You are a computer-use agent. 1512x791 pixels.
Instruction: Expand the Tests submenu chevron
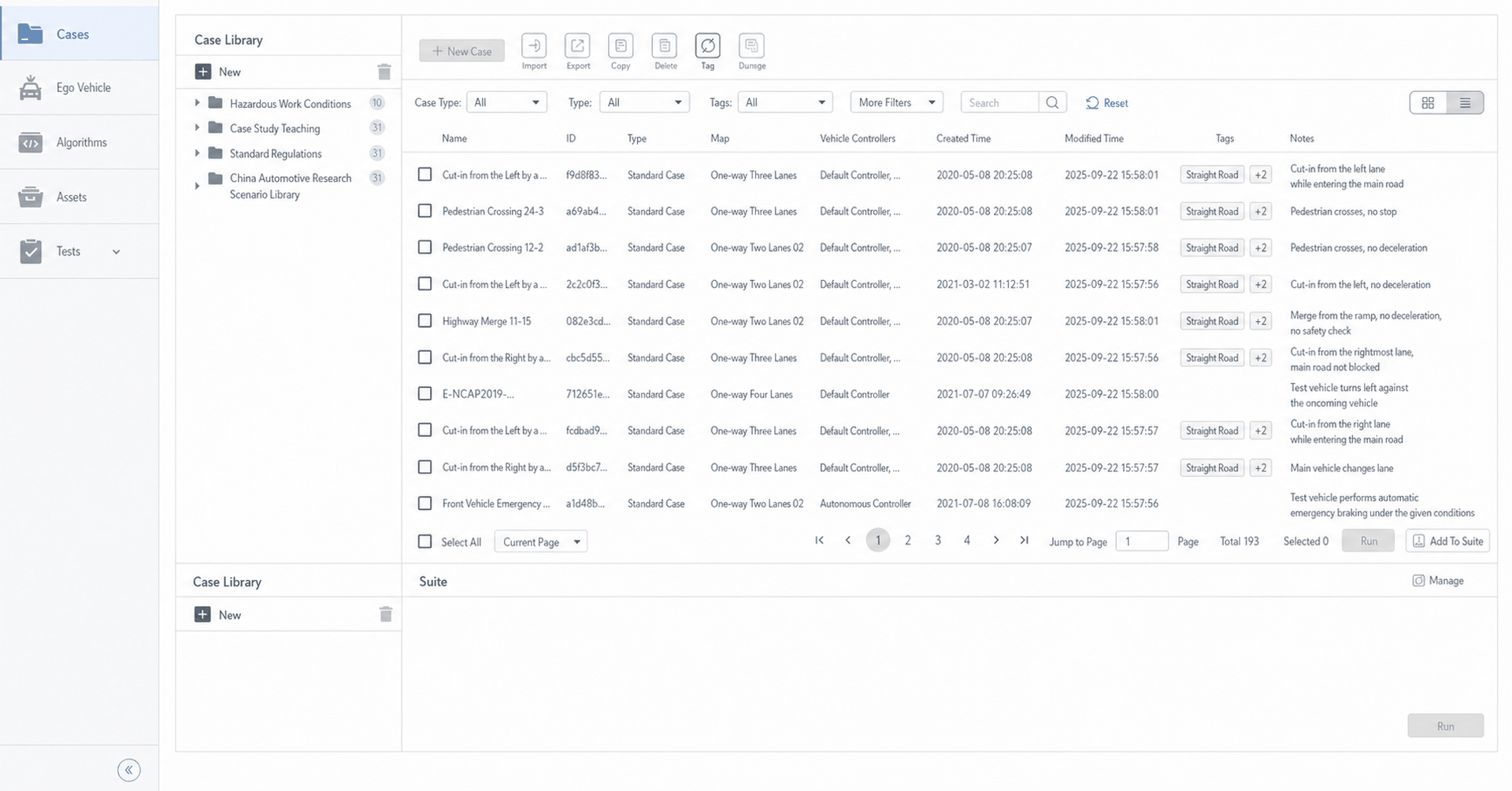click(x=117, y=252)
